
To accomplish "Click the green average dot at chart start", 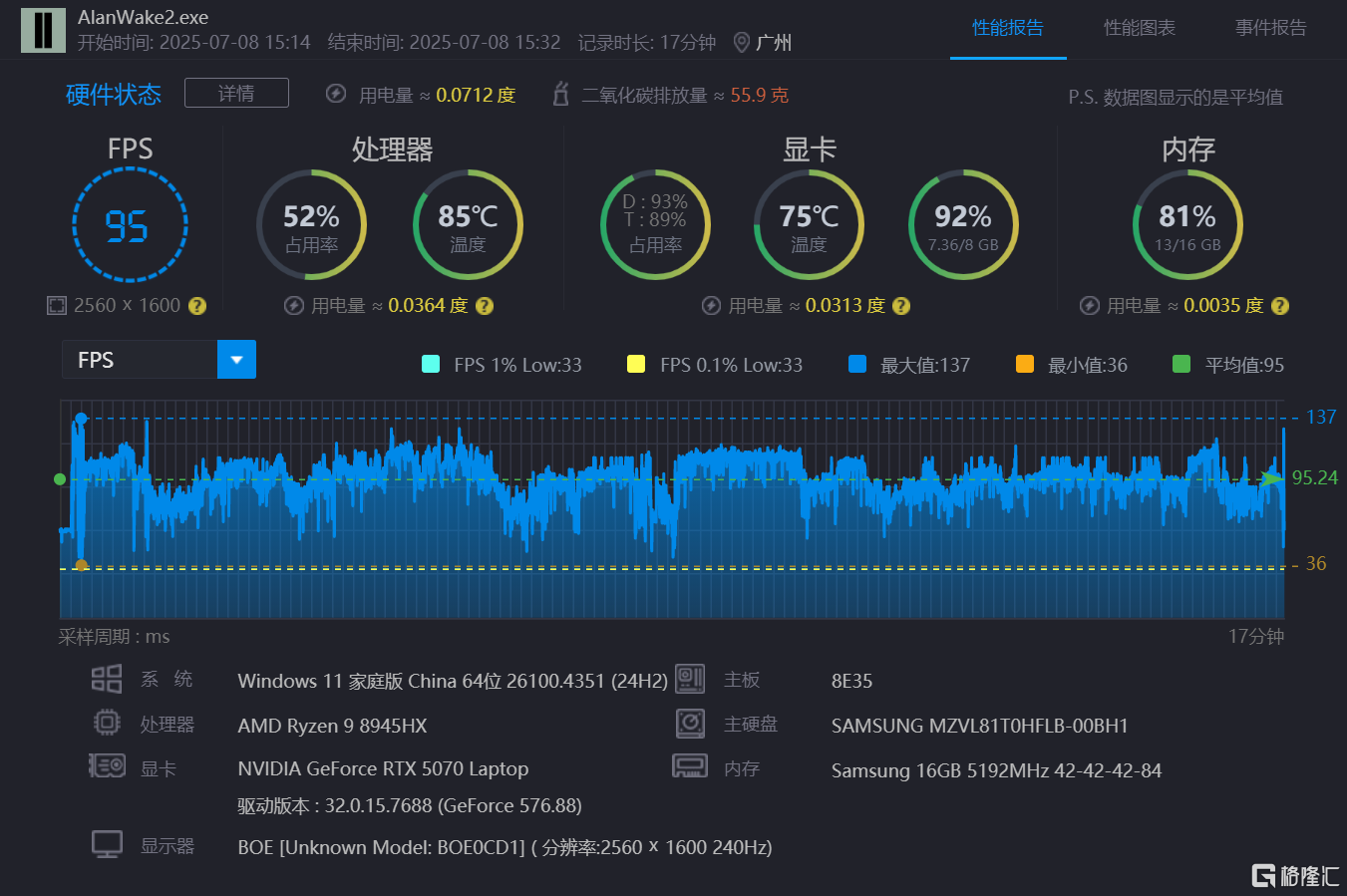I will (x=60, y=479).
